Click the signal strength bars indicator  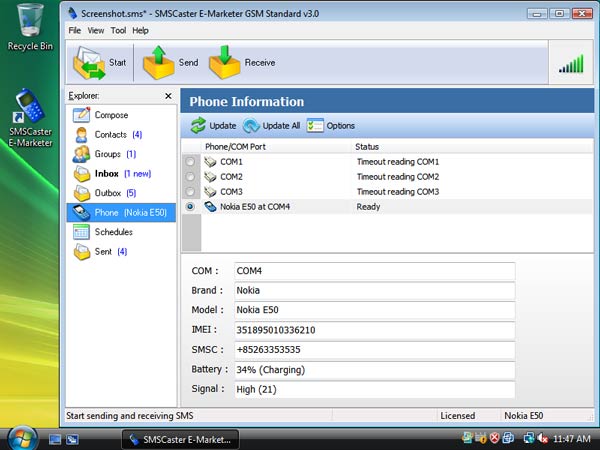[571, 64]
